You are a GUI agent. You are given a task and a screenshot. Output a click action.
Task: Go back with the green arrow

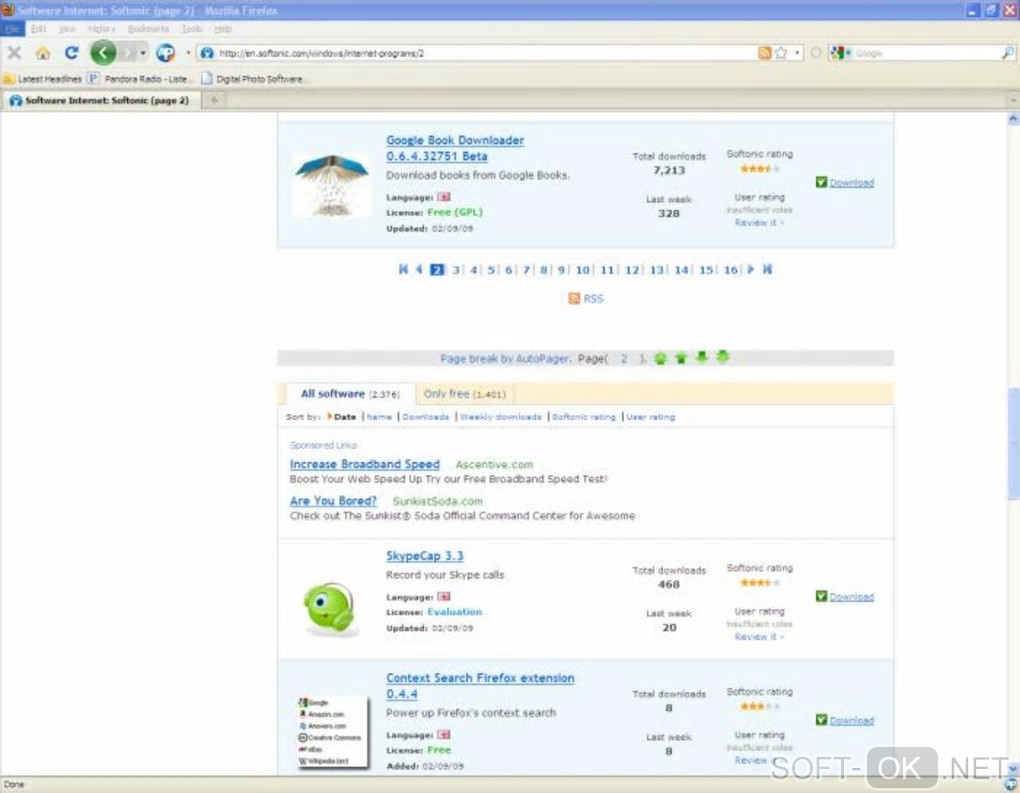point(103,53)
